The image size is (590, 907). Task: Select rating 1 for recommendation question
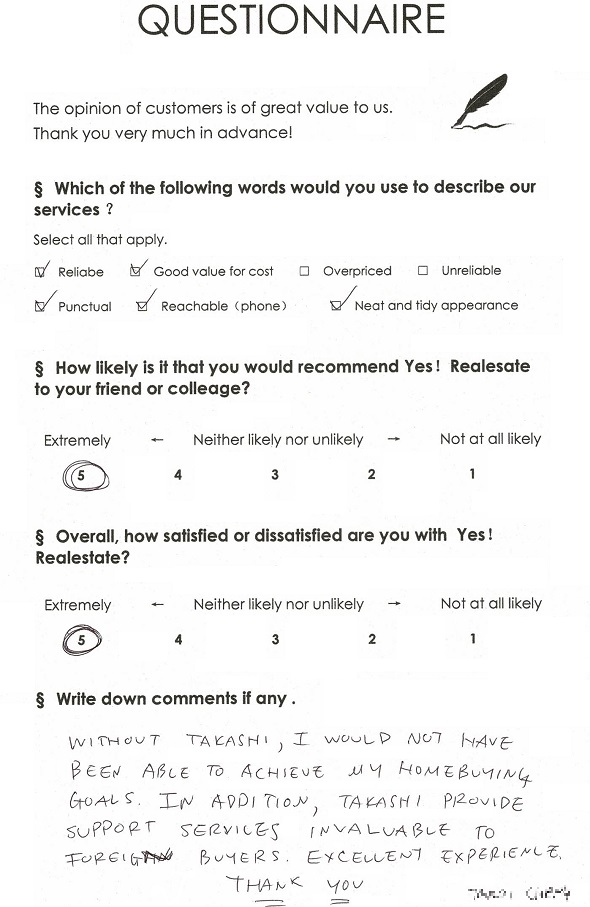coord(472,474)
